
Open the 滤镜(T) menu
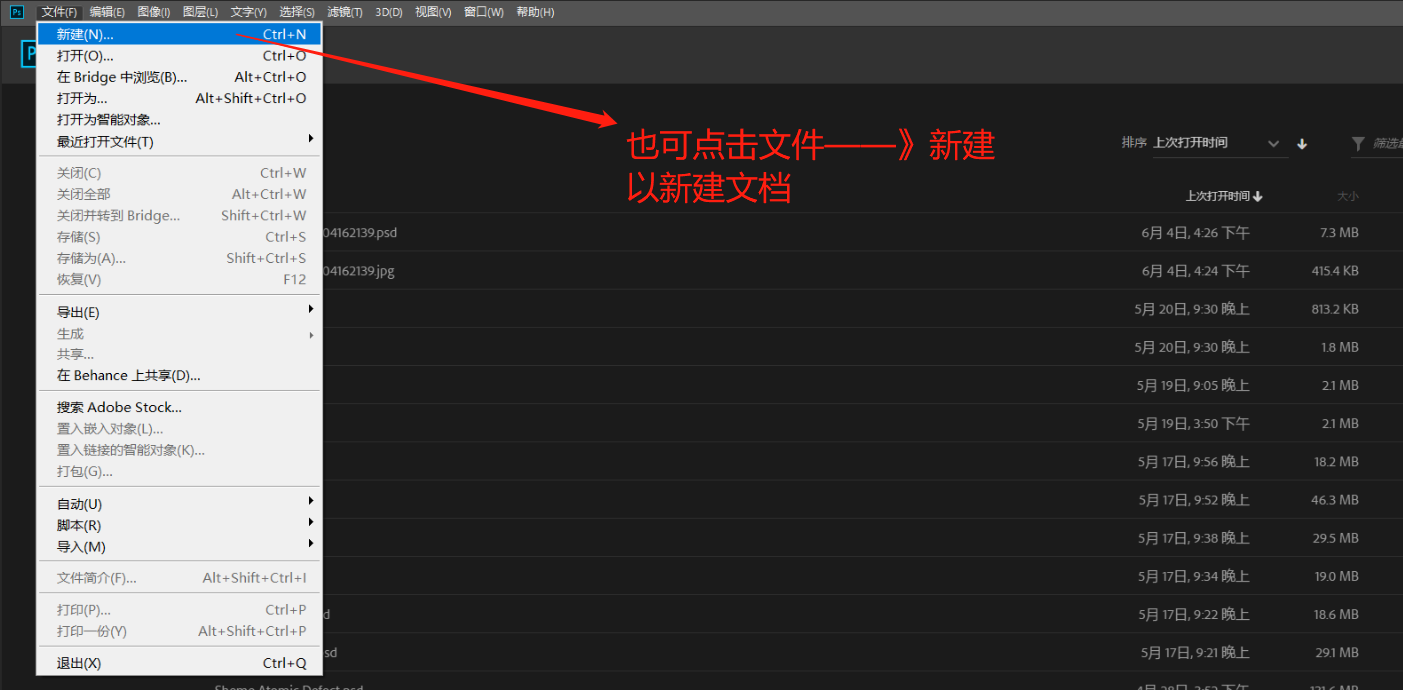[345, 12]
